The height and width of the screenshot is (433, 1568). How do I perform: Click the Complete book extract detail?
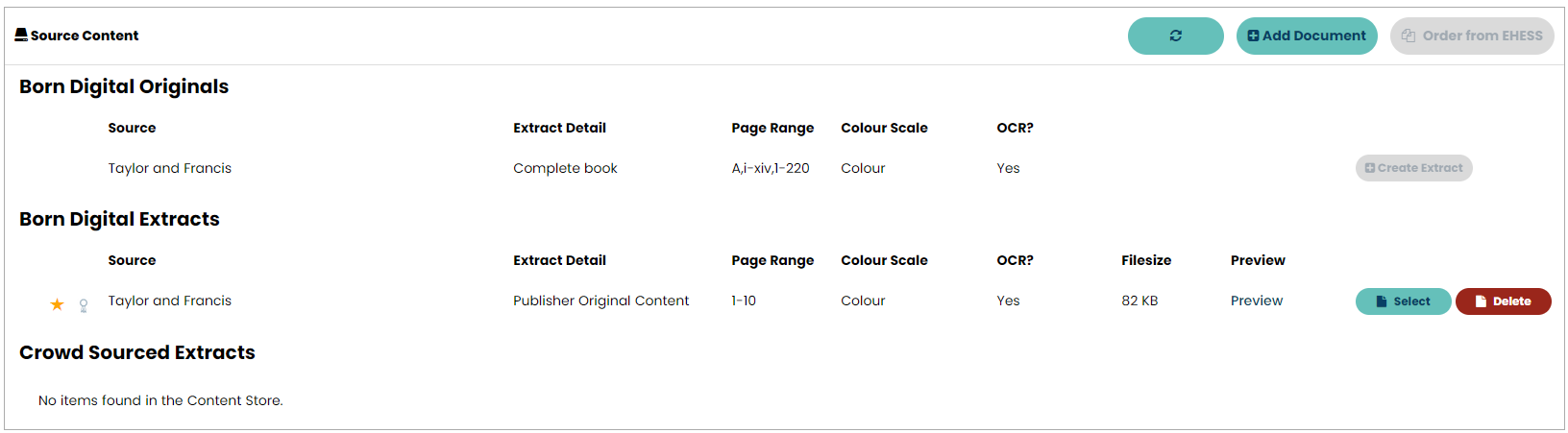(x=565, y=168)
